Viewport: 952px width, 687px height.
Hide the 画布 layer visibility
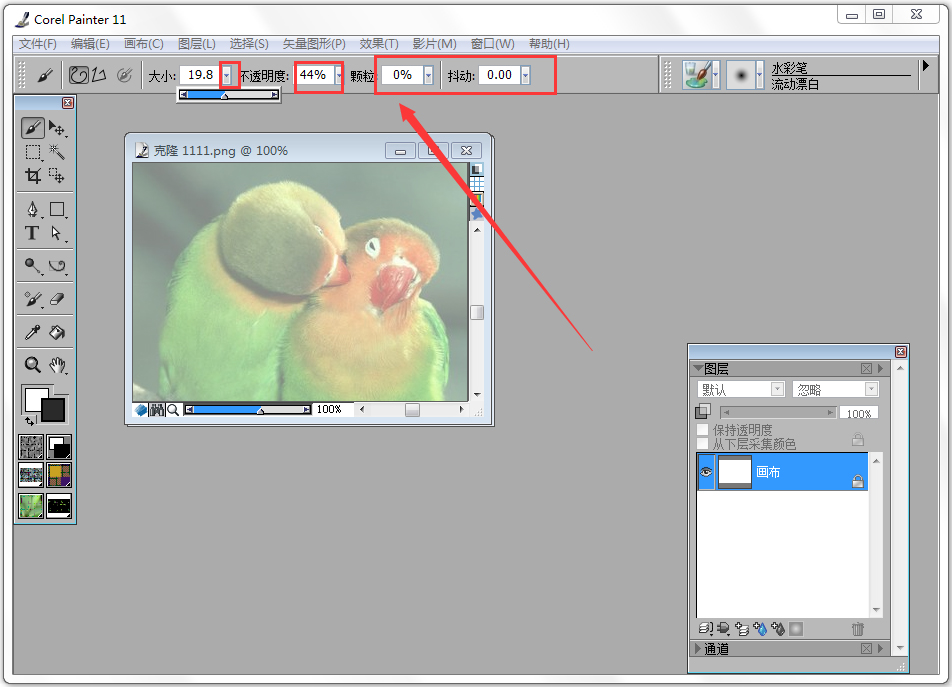(x=706, y=471)
